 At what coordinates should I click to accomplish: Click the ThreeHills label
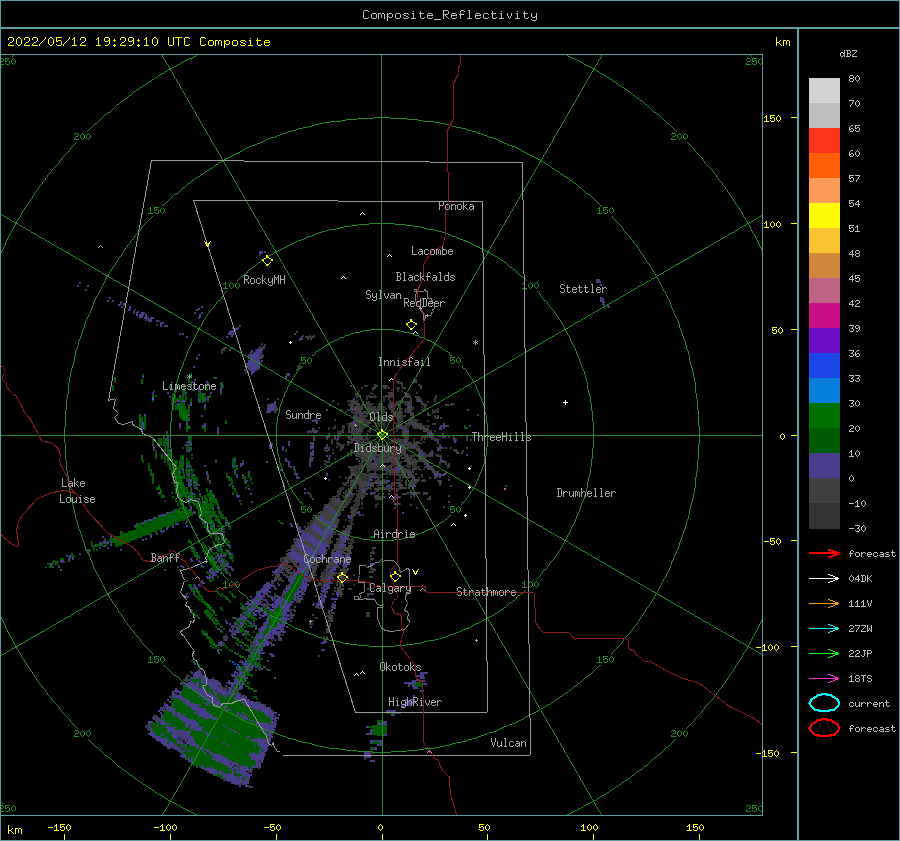coord(501,437)
